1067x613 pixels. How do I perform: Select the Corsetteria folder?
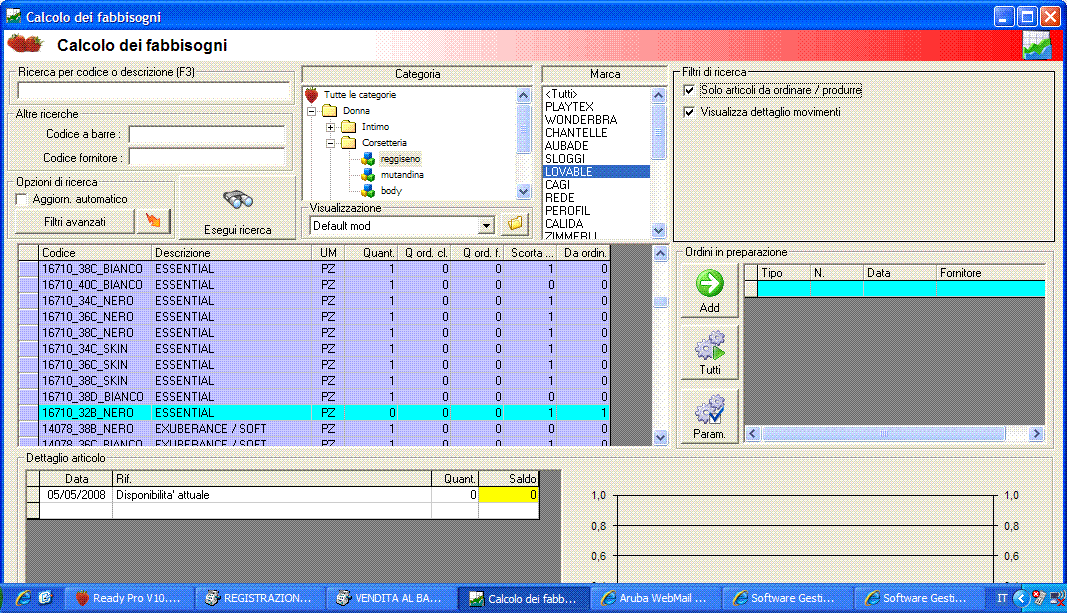click(384, 143)
